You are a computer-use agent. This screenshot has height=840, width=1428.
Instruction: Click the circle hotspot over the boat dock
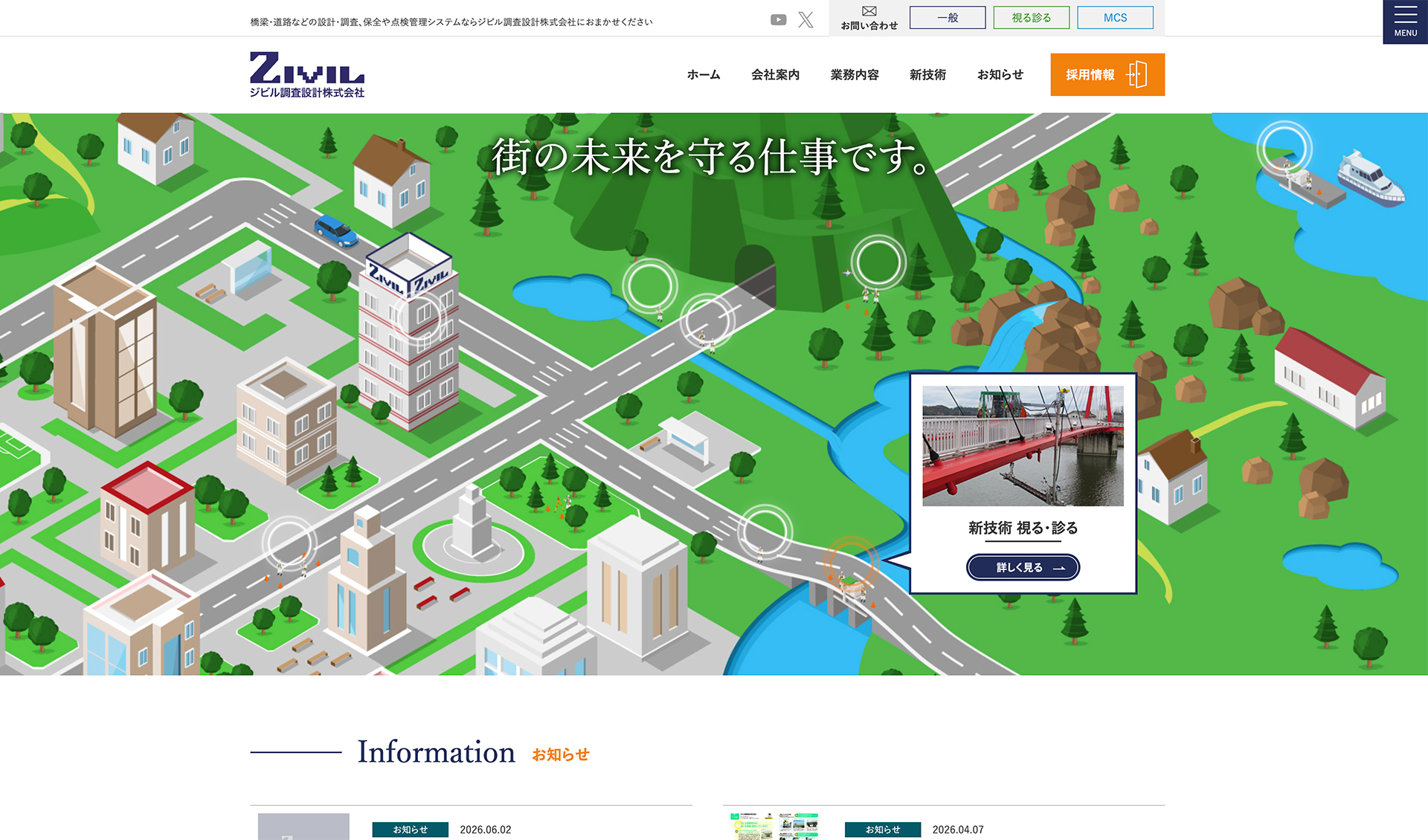(x=1284, y=149)
